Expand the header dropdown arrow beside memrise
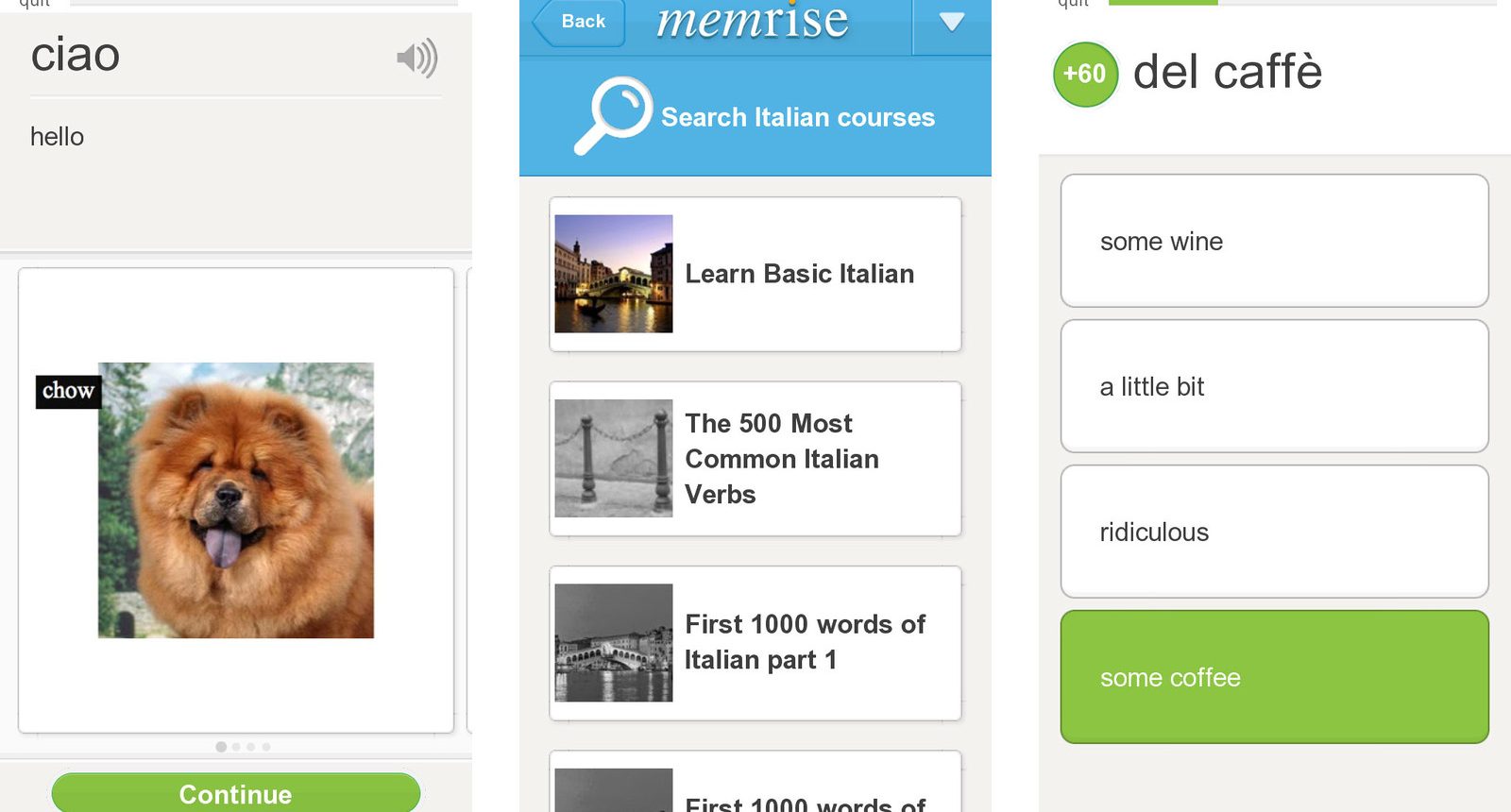This screenshot has height=812, width=1511. click(951, 23)
